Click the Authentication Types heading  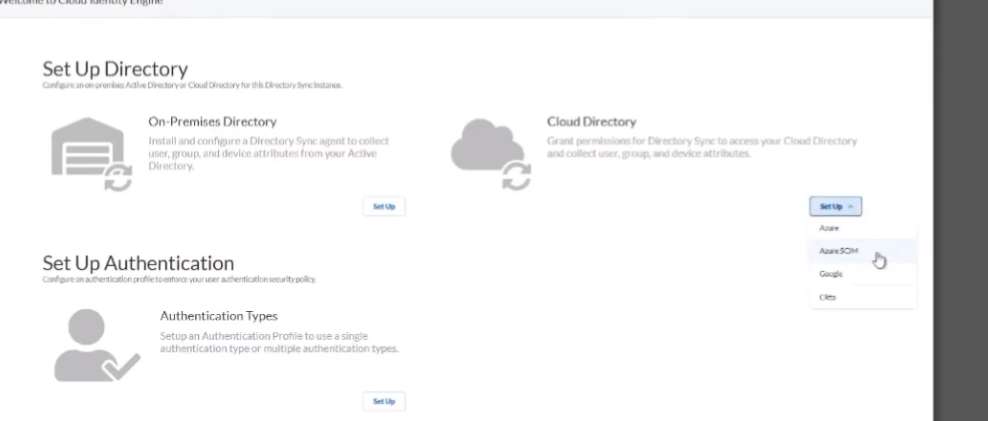point(219,316)
